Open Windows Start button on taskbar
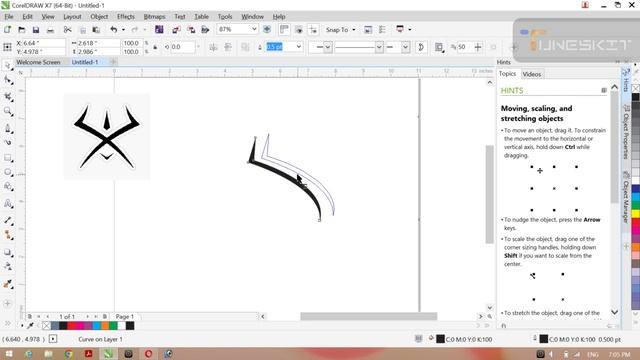Viewport: 640px width, 360px height. 8,354
